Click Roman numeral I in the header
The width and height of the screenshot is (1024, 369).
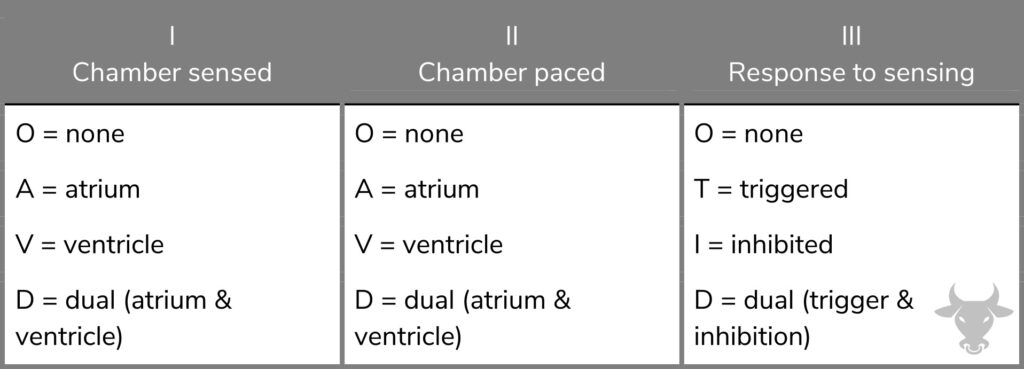tap(172, 37)
